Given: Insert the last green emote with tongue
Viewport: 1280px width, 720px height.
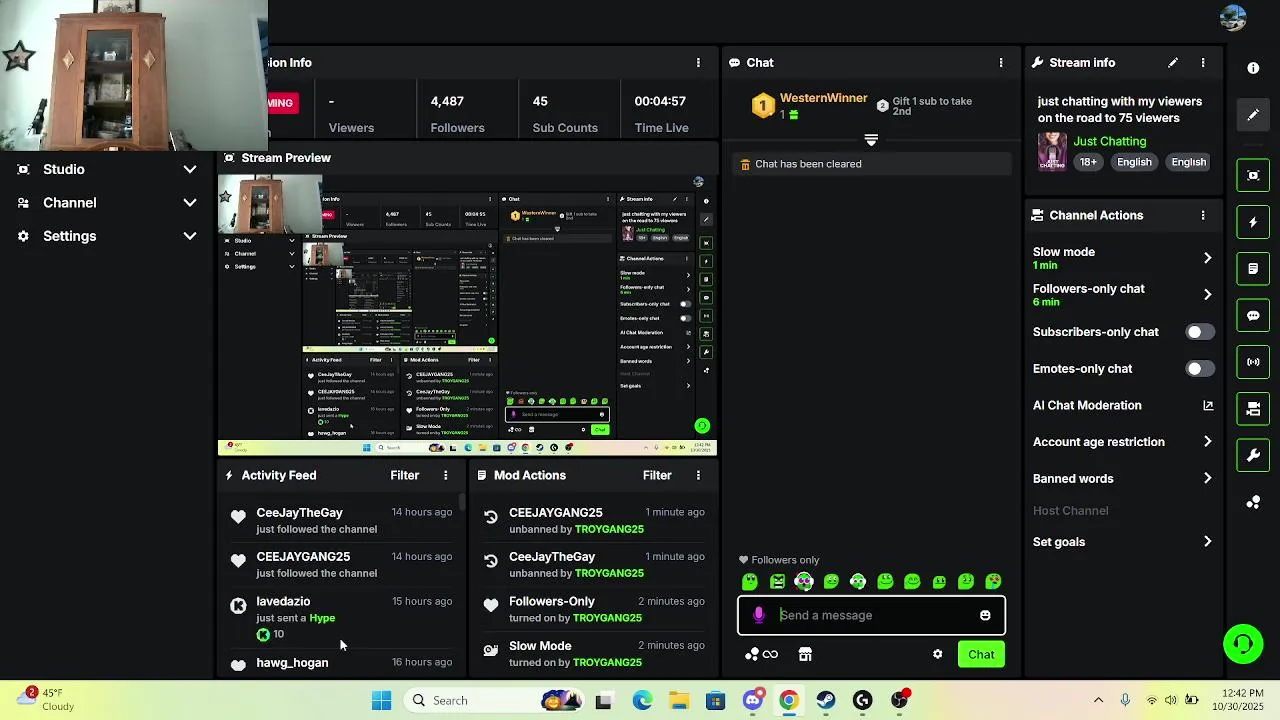Looking at the screenshot, I should pos(993,581).
